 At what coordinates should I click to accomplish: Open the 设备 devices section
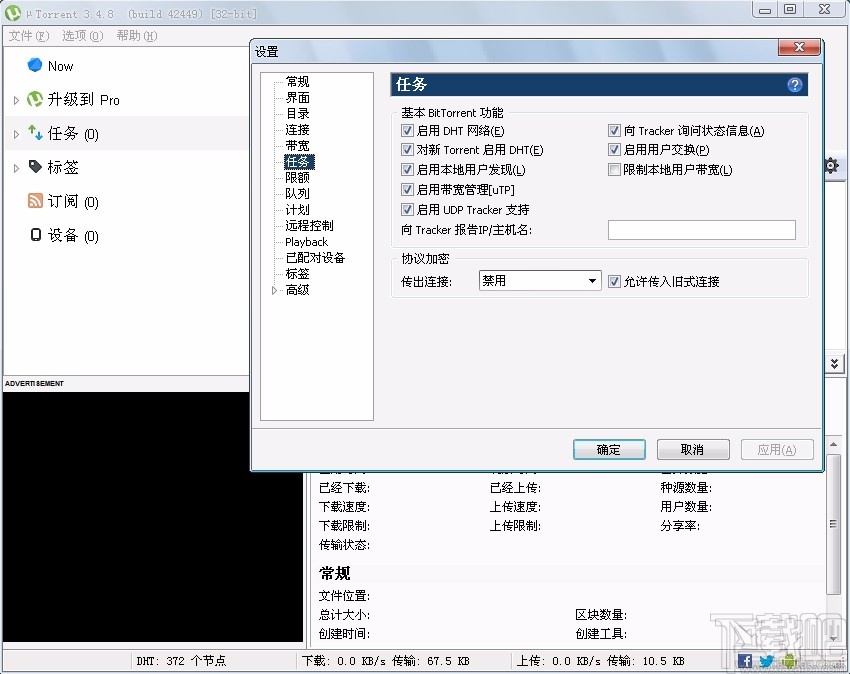pyautogui.click(x=35, y=235)
